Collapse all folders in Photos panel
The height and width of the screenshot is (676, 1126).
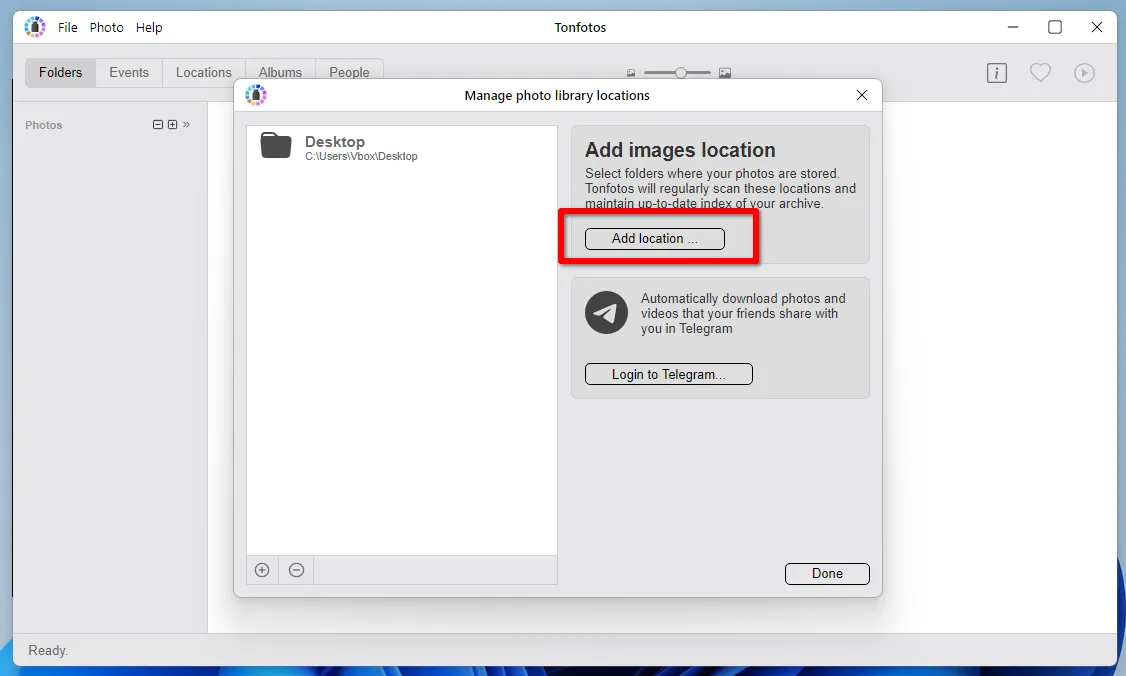157,125
